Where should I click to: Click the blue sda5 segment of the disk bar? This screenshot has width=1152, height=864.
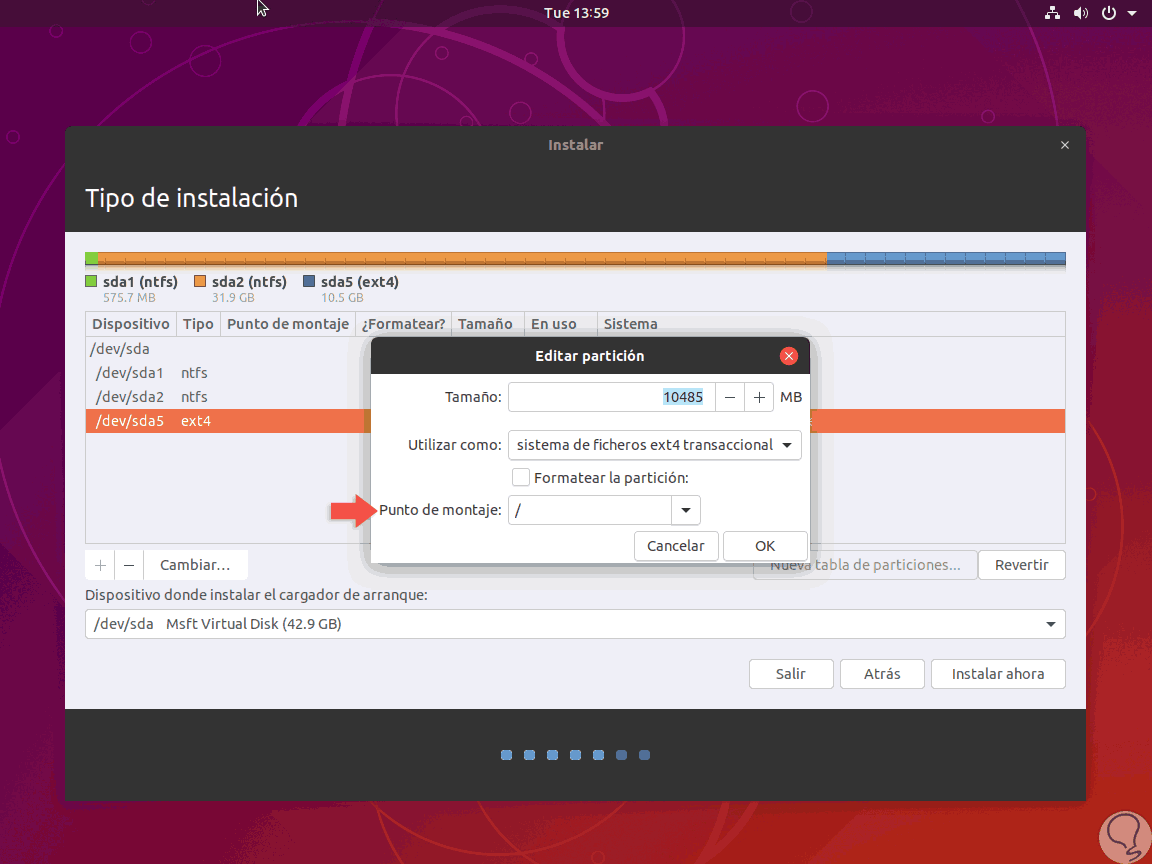(946, 259)
